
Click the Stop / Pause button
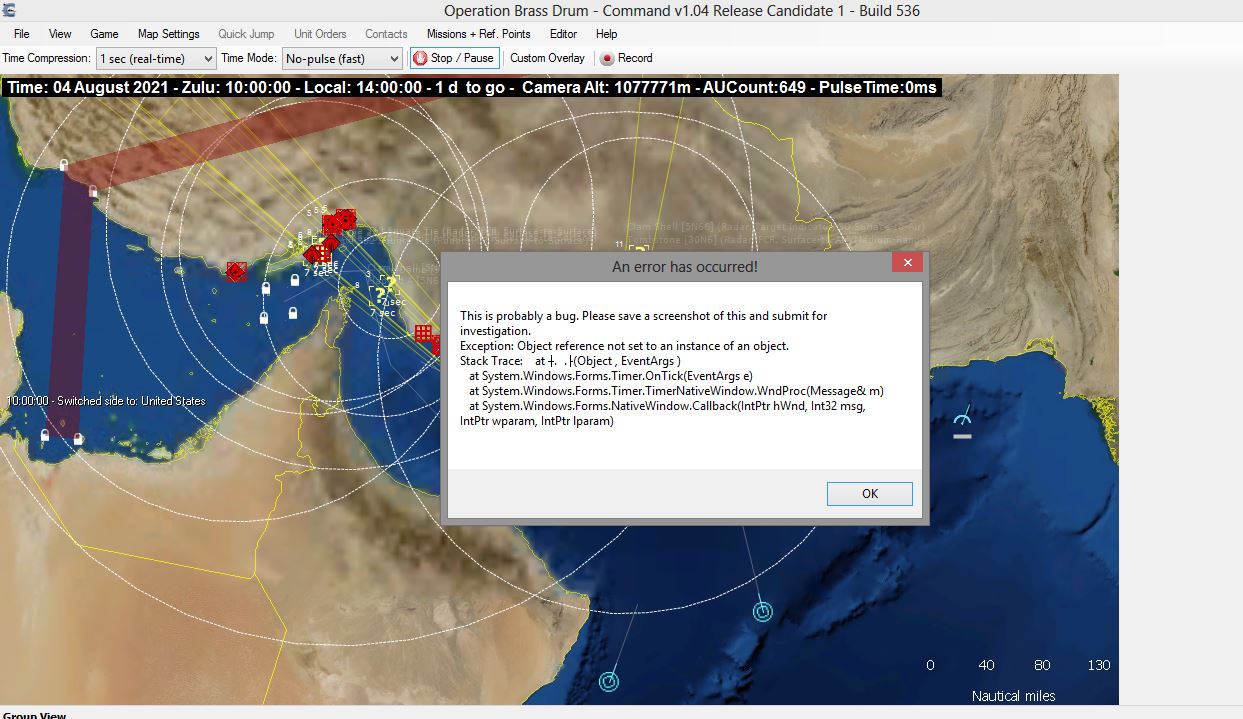click(454, 58)
